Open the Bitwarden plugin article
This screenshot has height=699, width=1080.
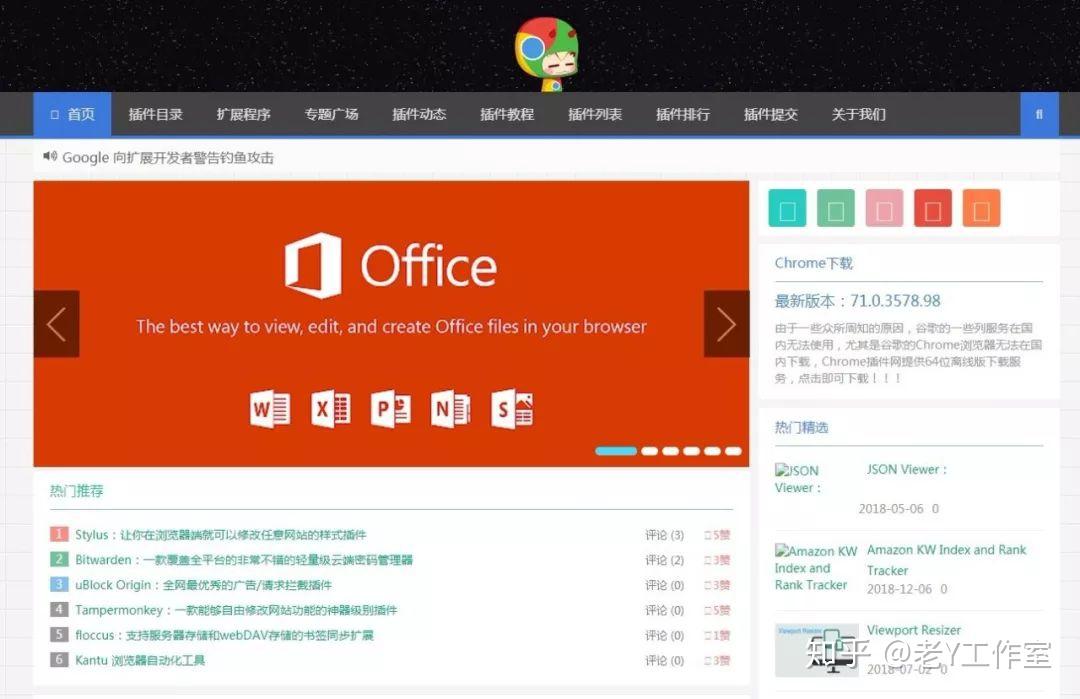pos(244,560)
